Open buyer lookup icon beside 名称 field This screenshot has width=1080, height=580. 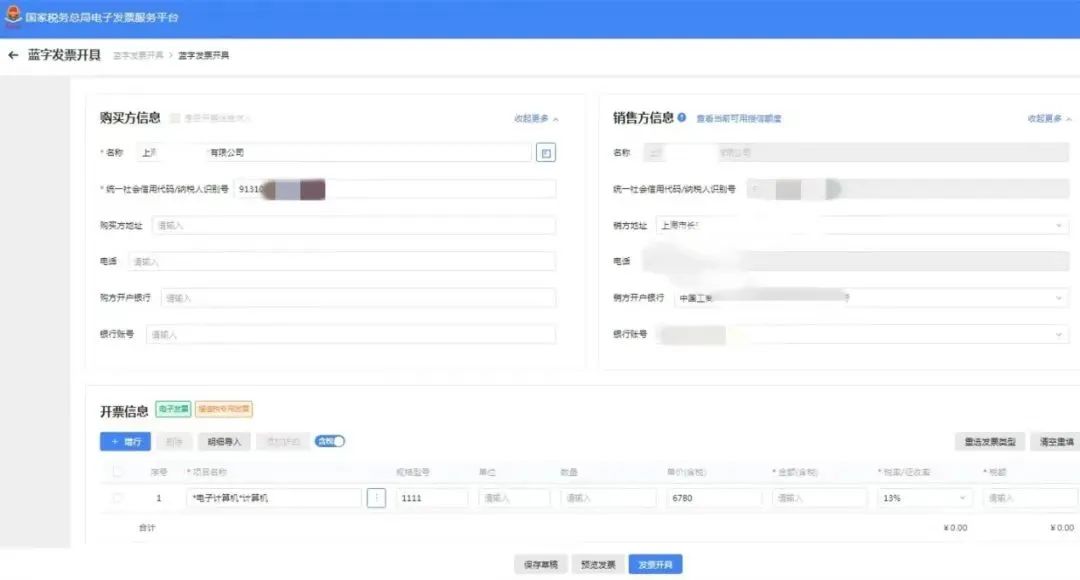tap(545, 153)
